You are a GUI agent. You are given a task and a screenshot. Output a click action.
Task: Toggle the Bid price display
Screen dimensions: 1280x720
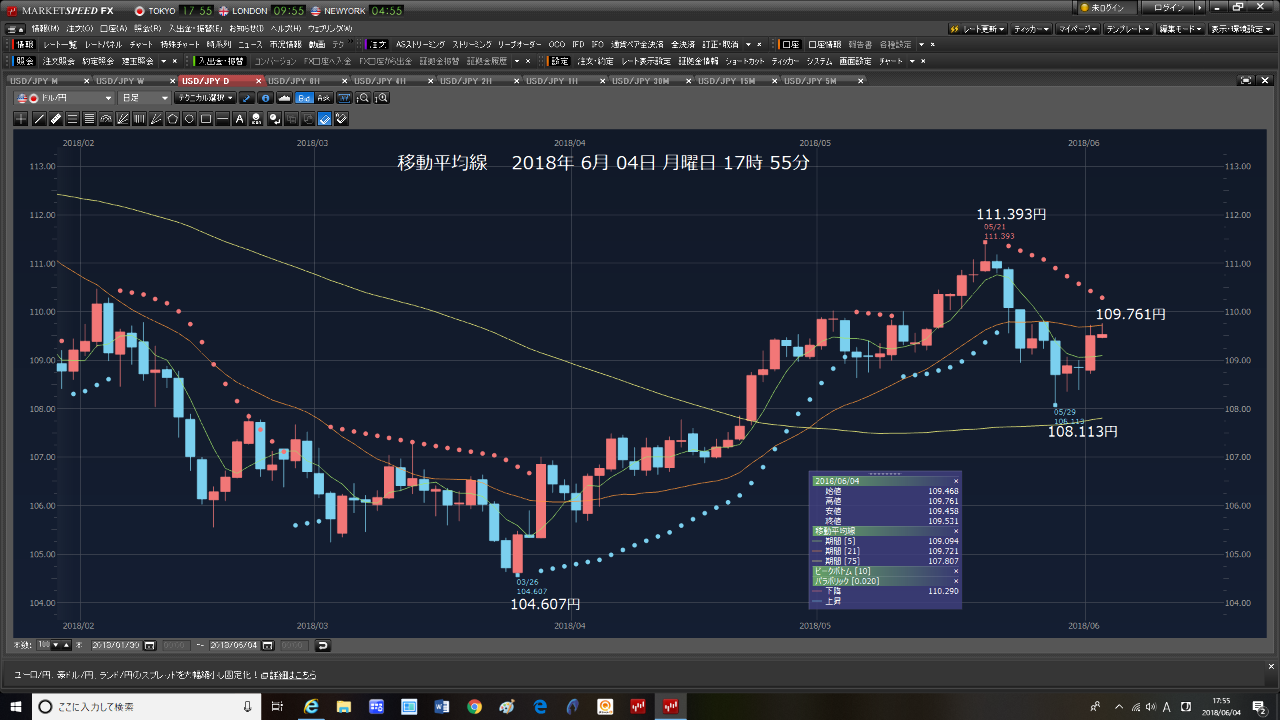304,98
